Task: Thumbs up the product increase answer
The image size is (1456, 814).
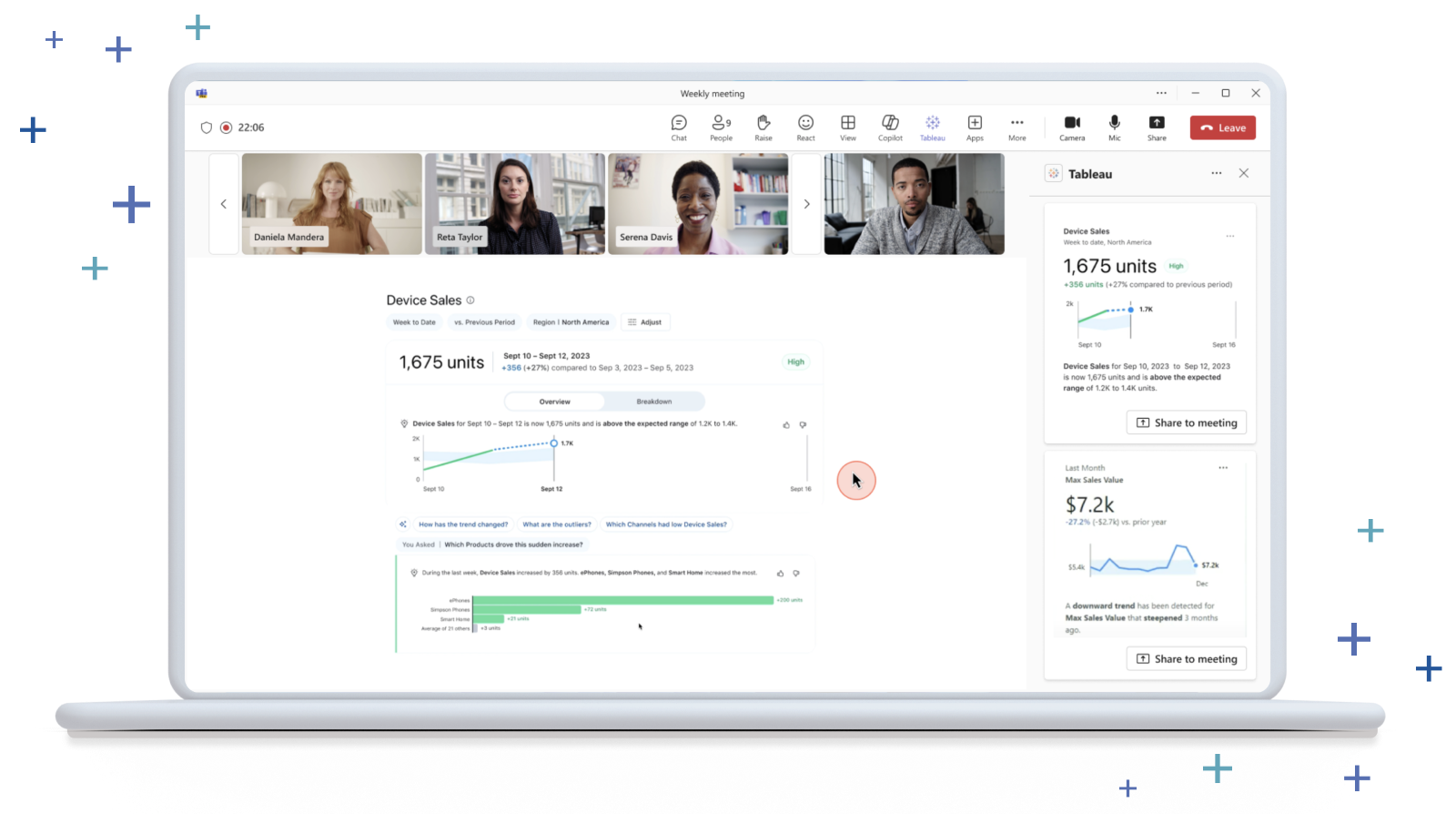Action: coord(780,574)
